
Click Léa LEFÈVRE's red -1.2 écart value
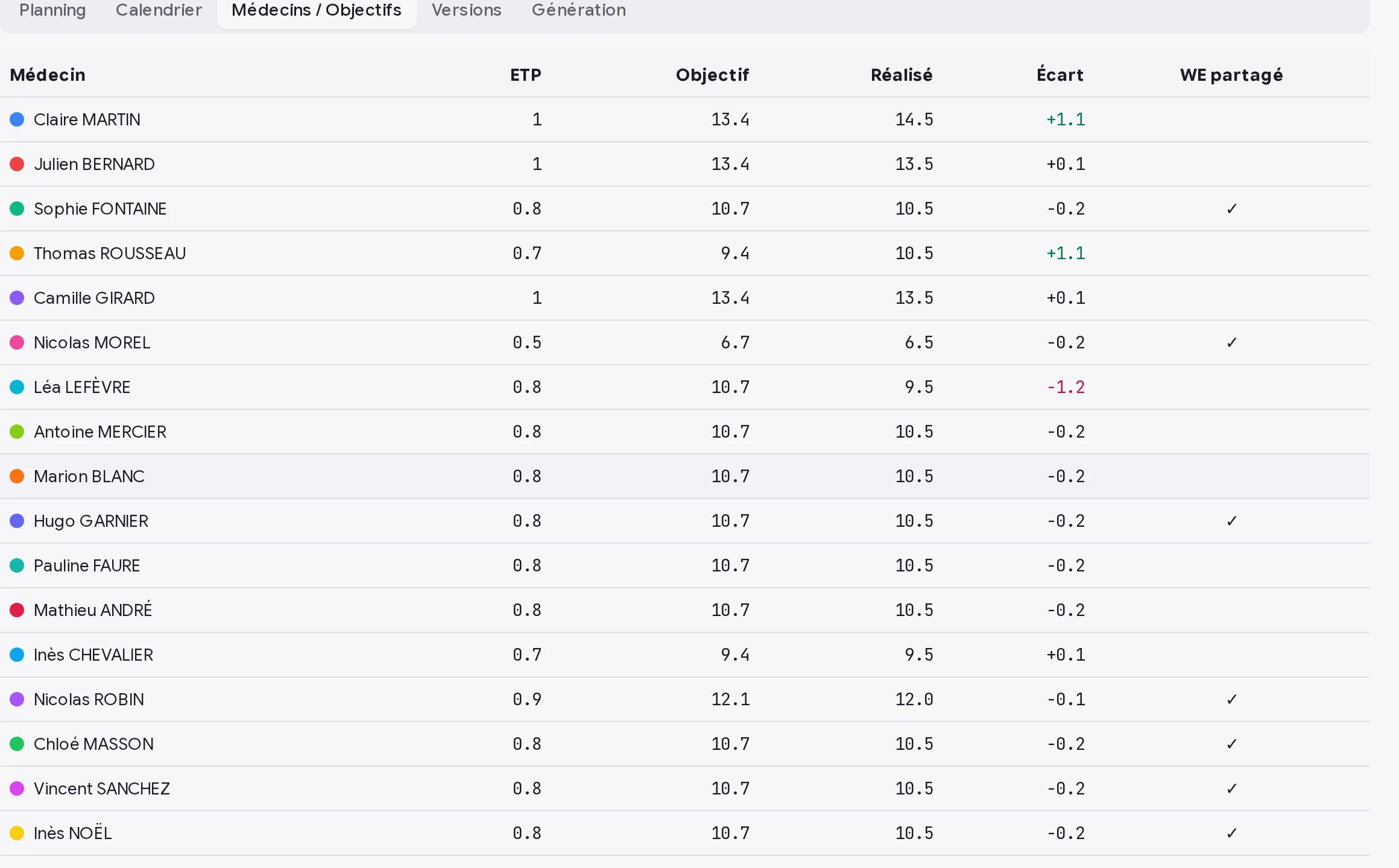pos(1066,387)
